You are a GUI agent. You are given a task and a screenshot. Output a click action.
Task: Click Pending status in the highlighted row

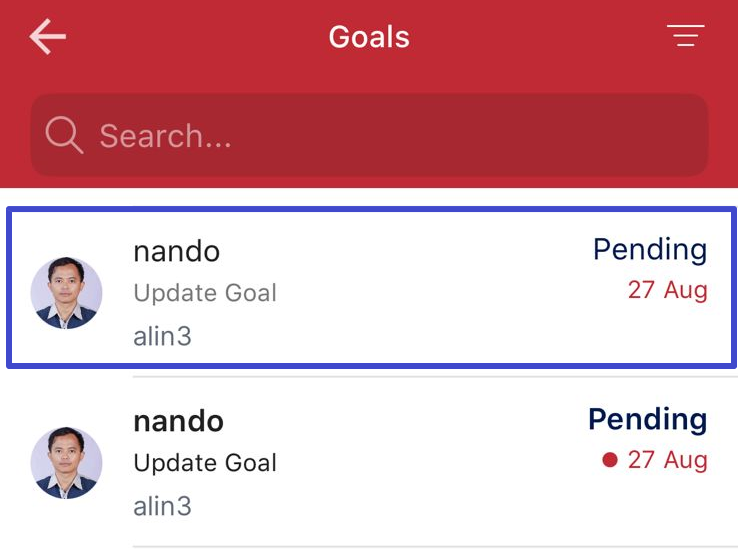click(x=649, y=249)
